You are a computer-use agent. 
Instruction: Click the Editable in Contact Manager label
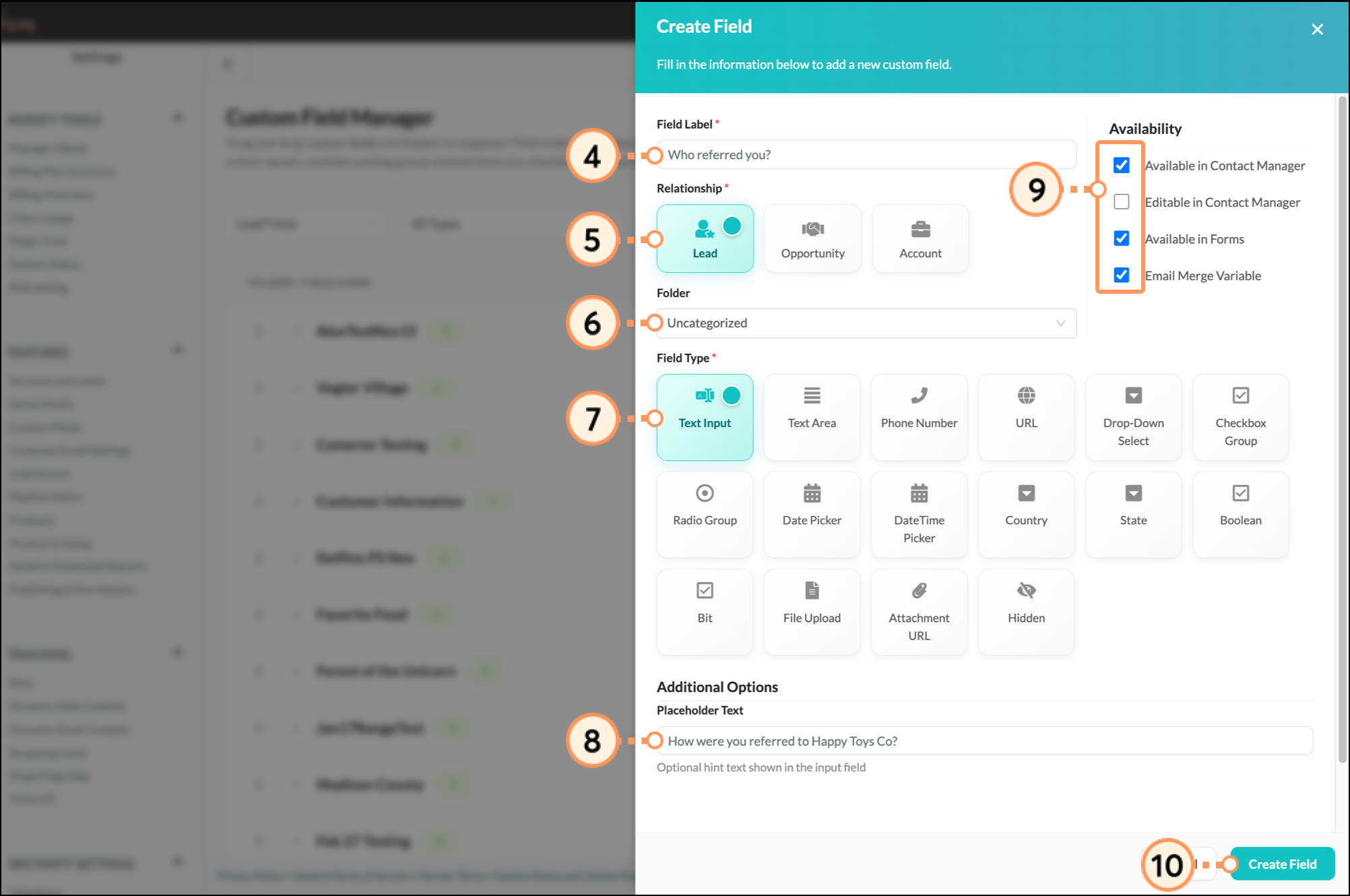1222,202
